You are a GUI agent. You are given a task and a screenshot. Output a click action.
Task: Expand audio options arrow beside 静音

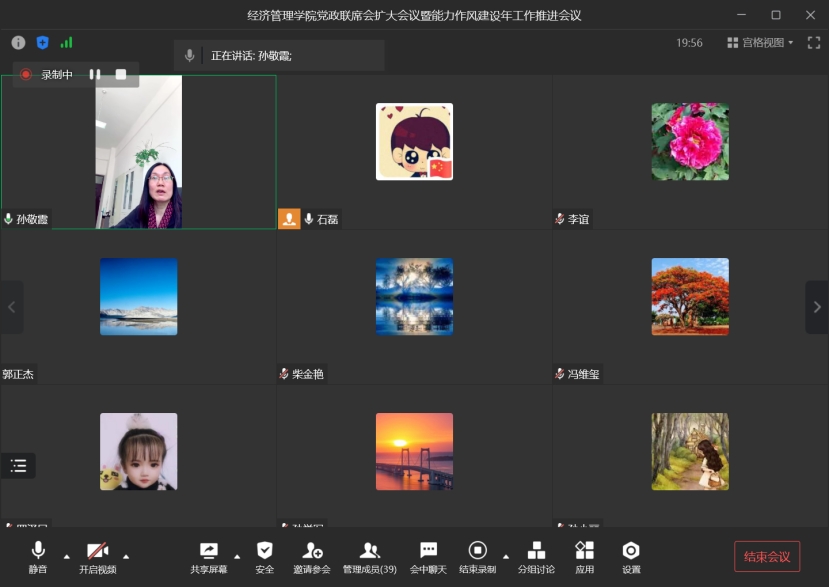point(67,556)
